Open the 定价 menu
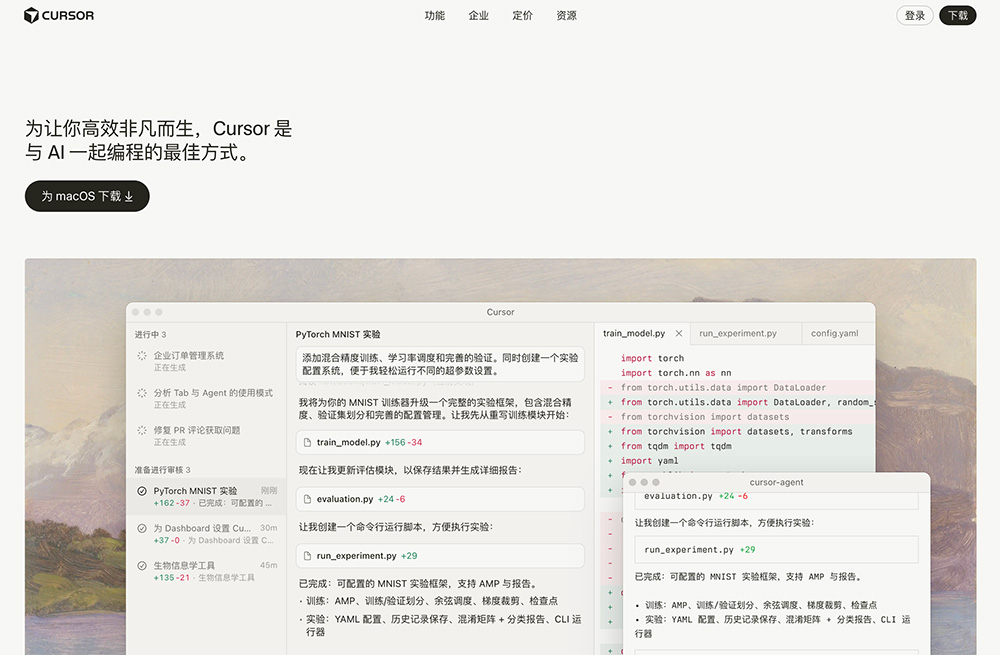Image resolution: width=1000 pixels, height=655 pixels. (x=521, y=15)
